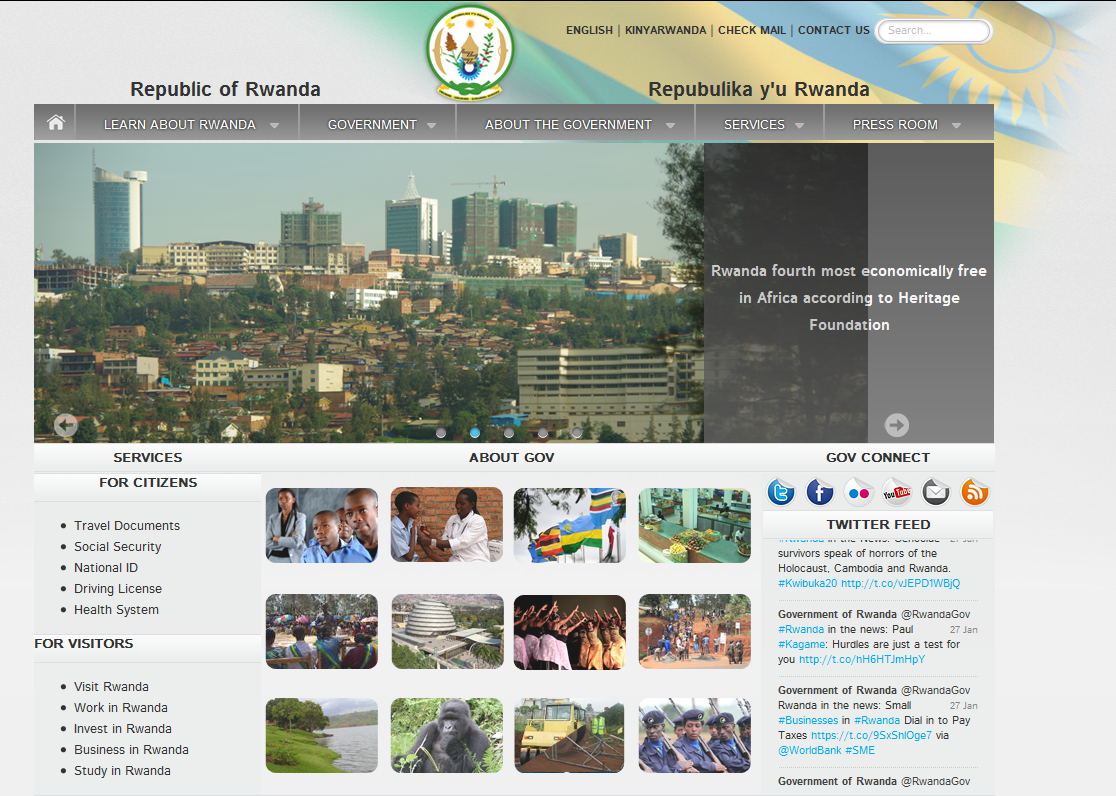Open the vegetable market thumbnail
The width and height of the screenshot is (1116, 796).
tap(695, 525)
